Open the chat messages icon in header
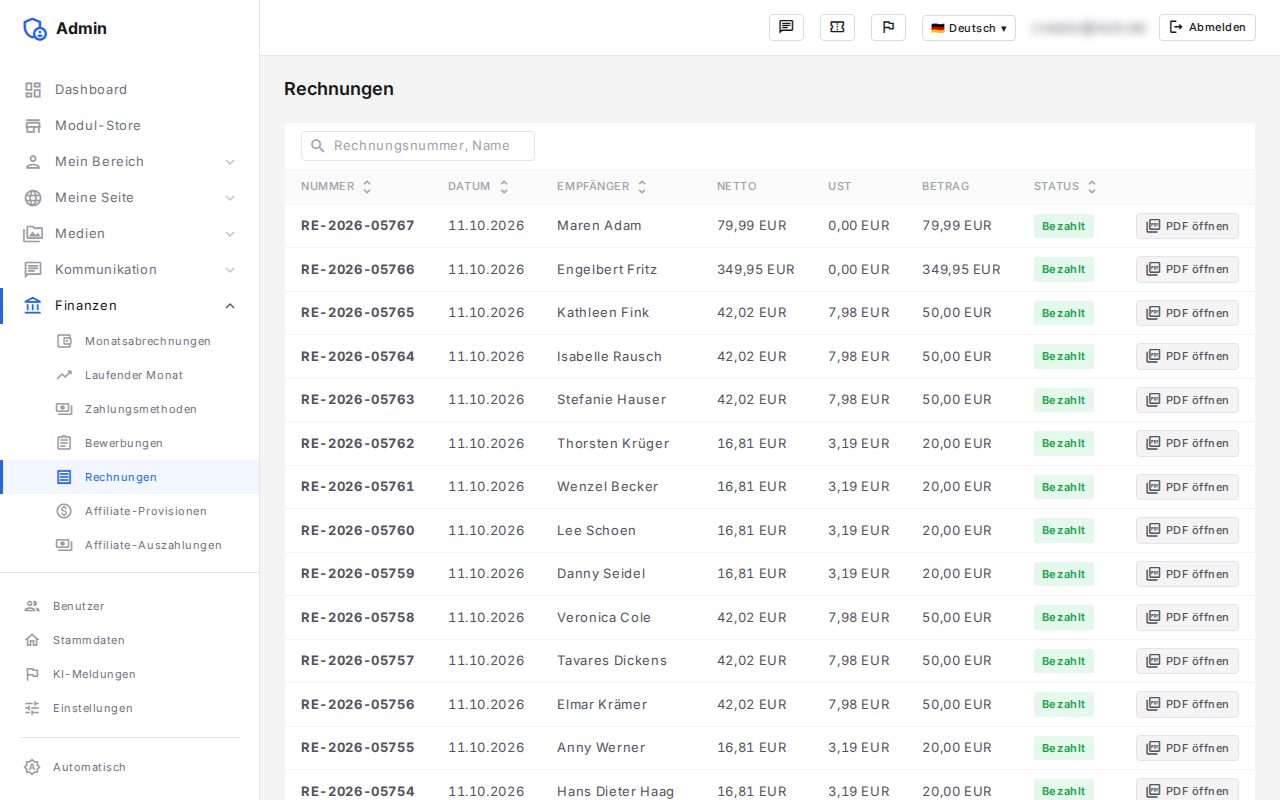The height and width of the screenshot is (800, 1280). (x=786, y=28)
